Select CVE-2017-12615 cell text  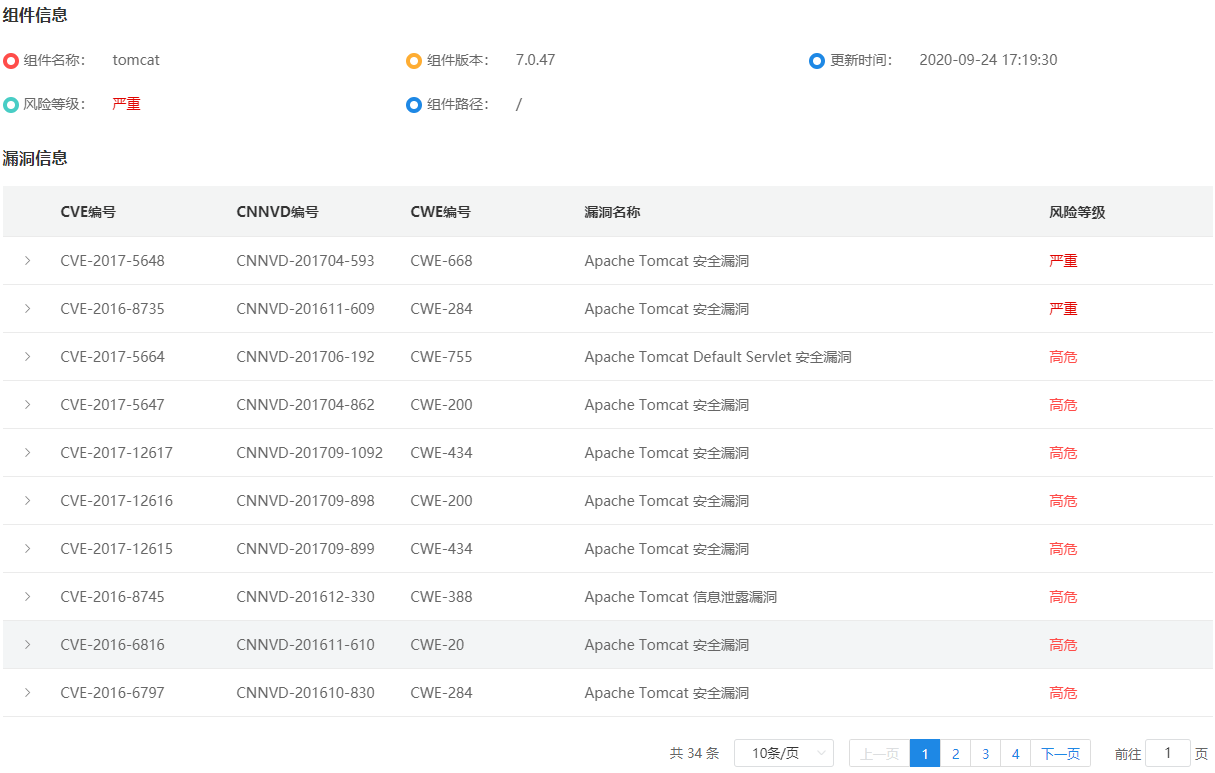point(116,549)
